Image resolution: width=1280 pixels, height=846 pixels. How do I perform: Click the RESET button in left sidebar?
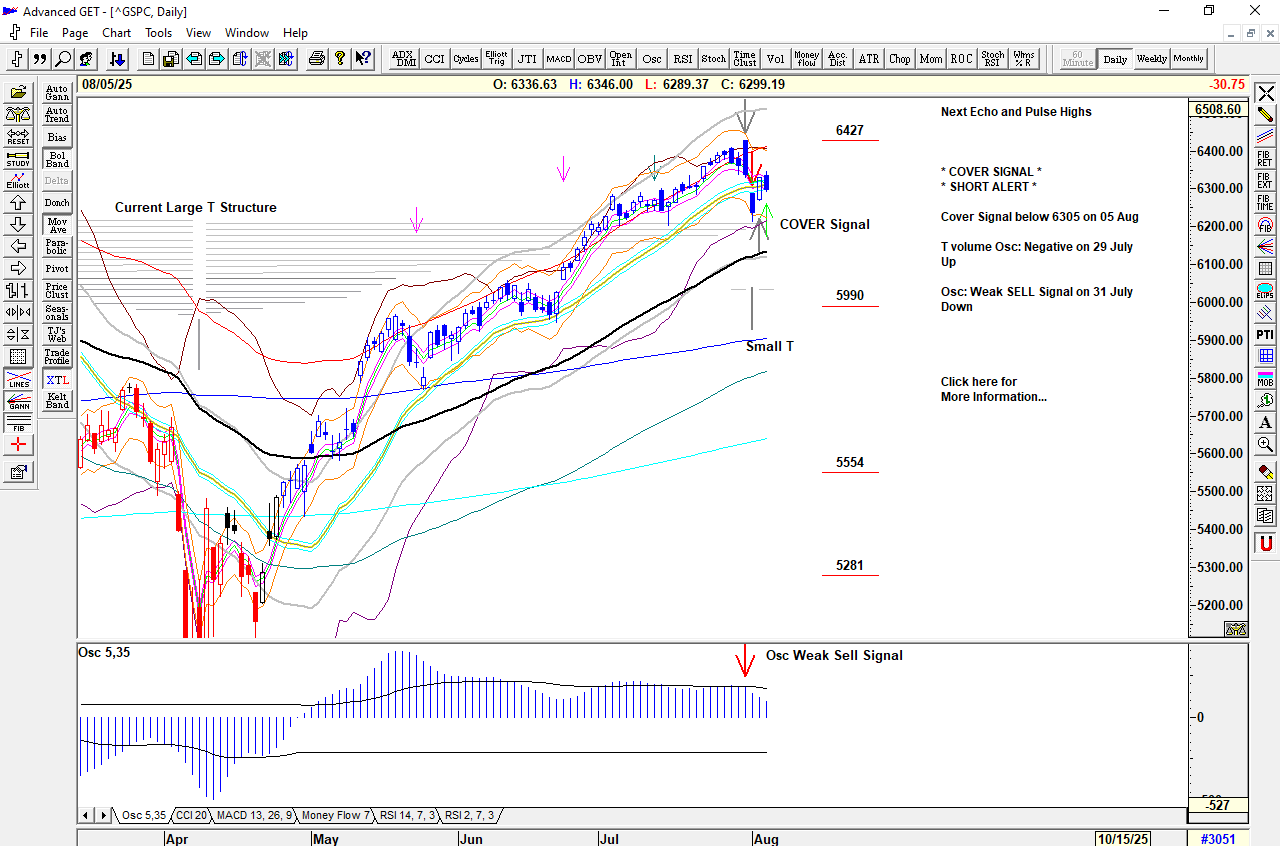18,136
